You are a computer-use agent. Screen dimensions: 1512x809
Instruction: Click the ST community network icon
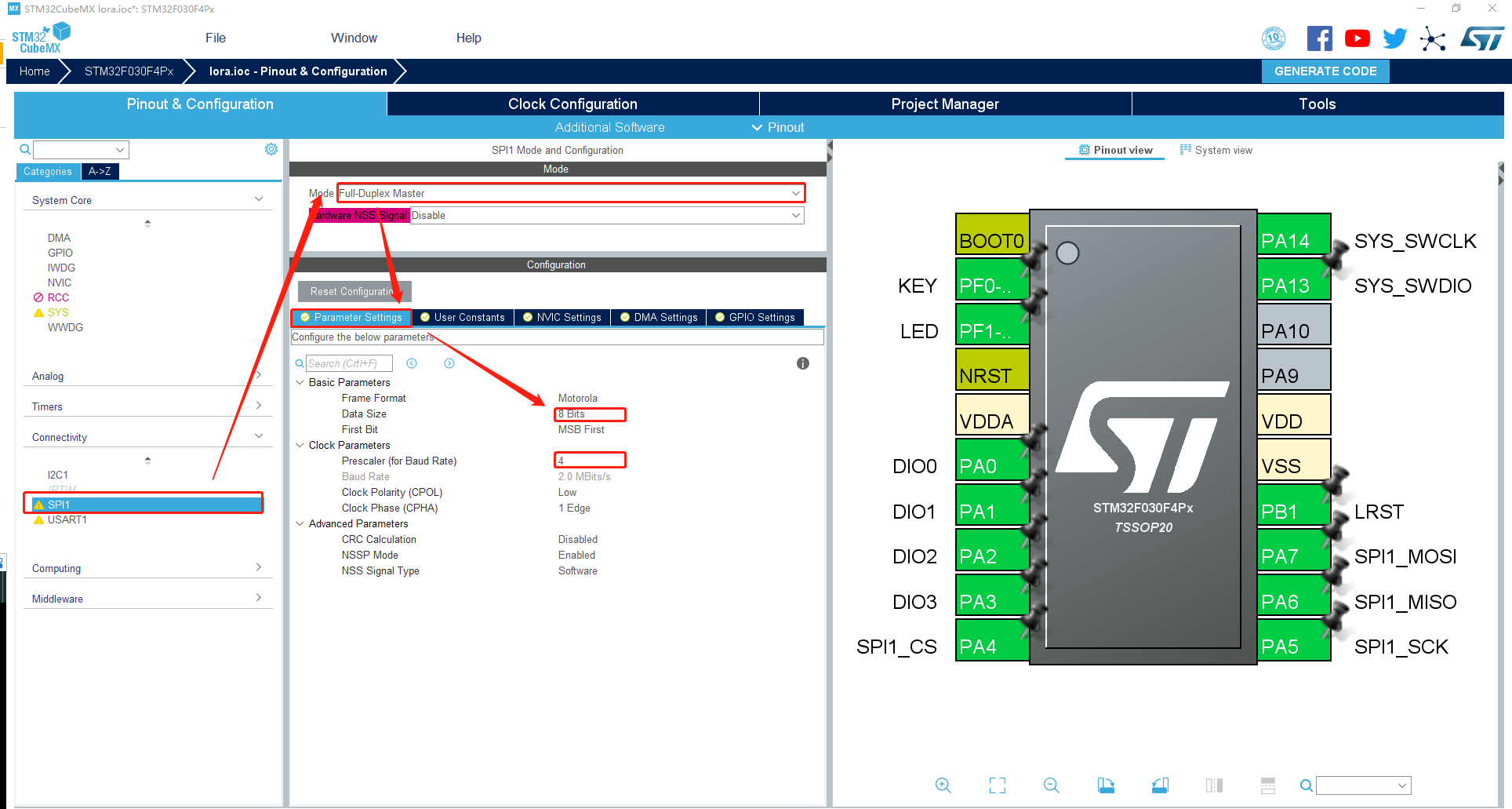point(1433,38)
